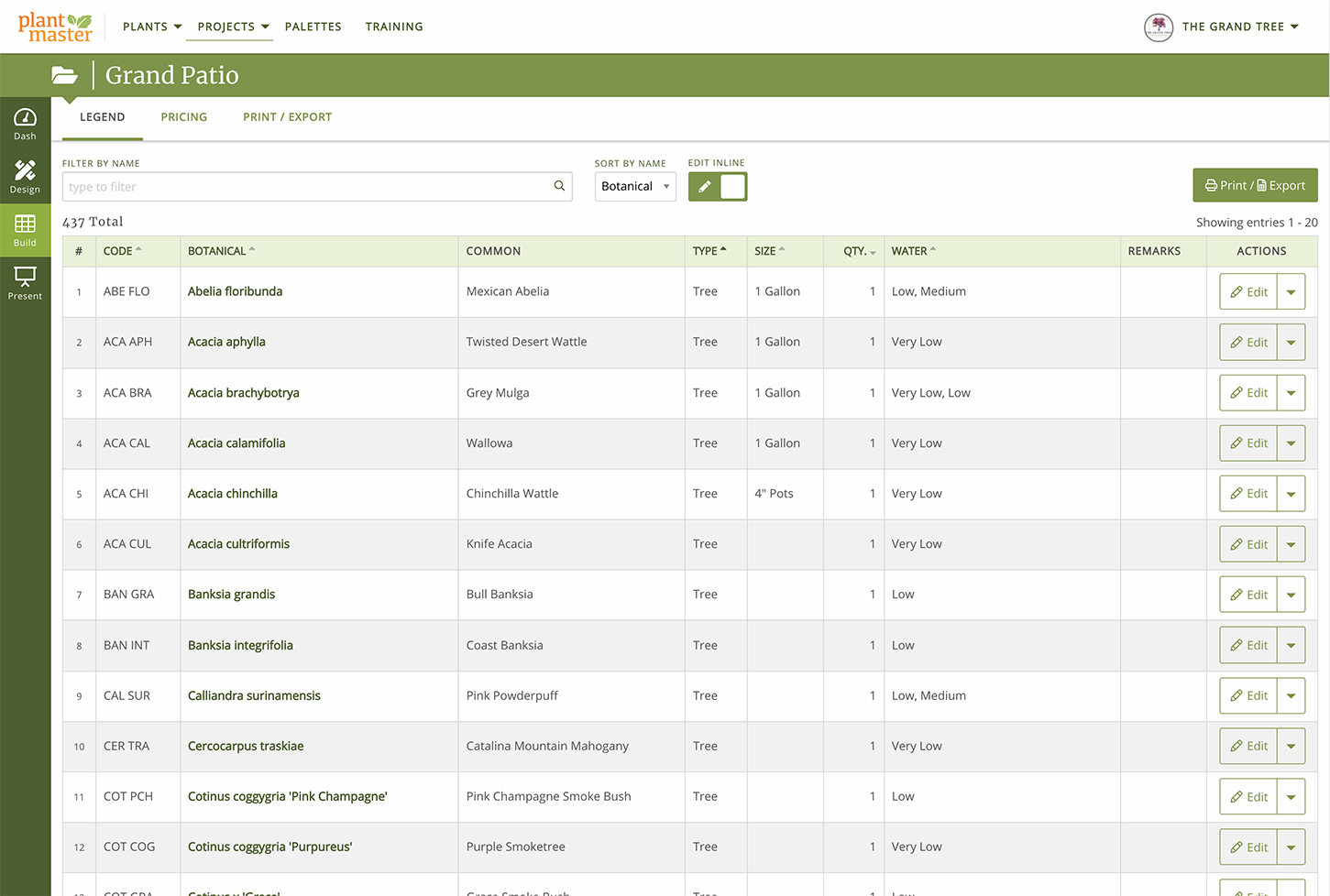Open actions dropdown for Acacia brachybotrya

click(1292, 392)
